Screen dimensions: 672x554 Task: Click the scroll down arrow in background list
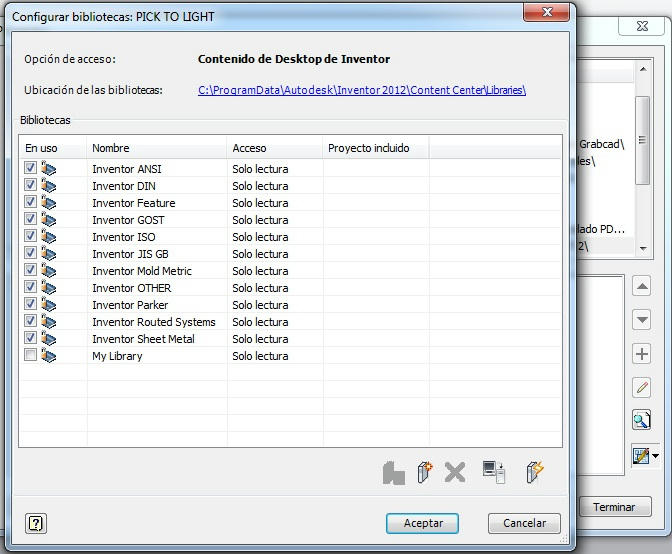tap(643, 249)
